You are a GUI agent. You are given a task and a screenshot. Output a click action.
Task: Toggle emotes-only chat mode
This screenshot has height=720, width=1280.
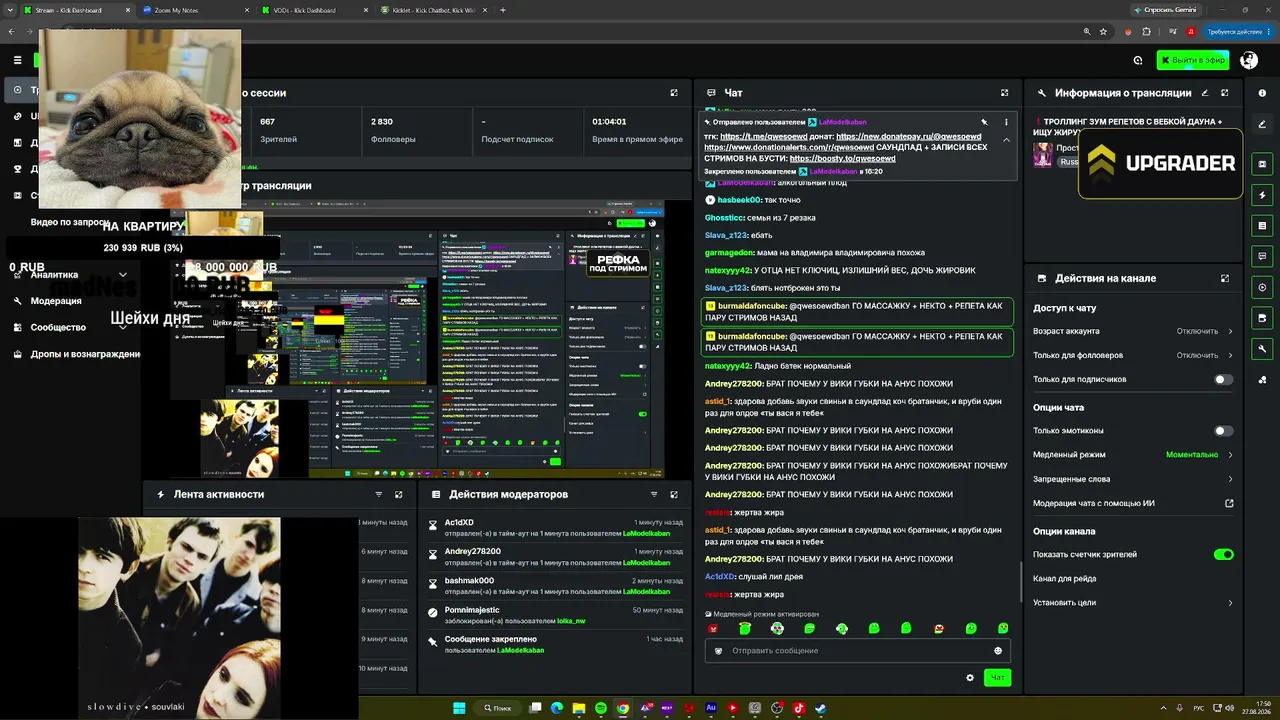[x=1223, y=431]
